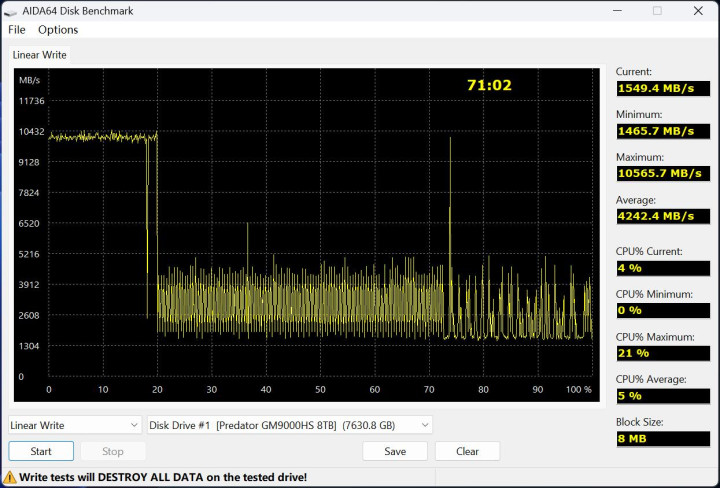
Task: Open the Disk Drive #1 selection dropdown
Action: (290, 425)
